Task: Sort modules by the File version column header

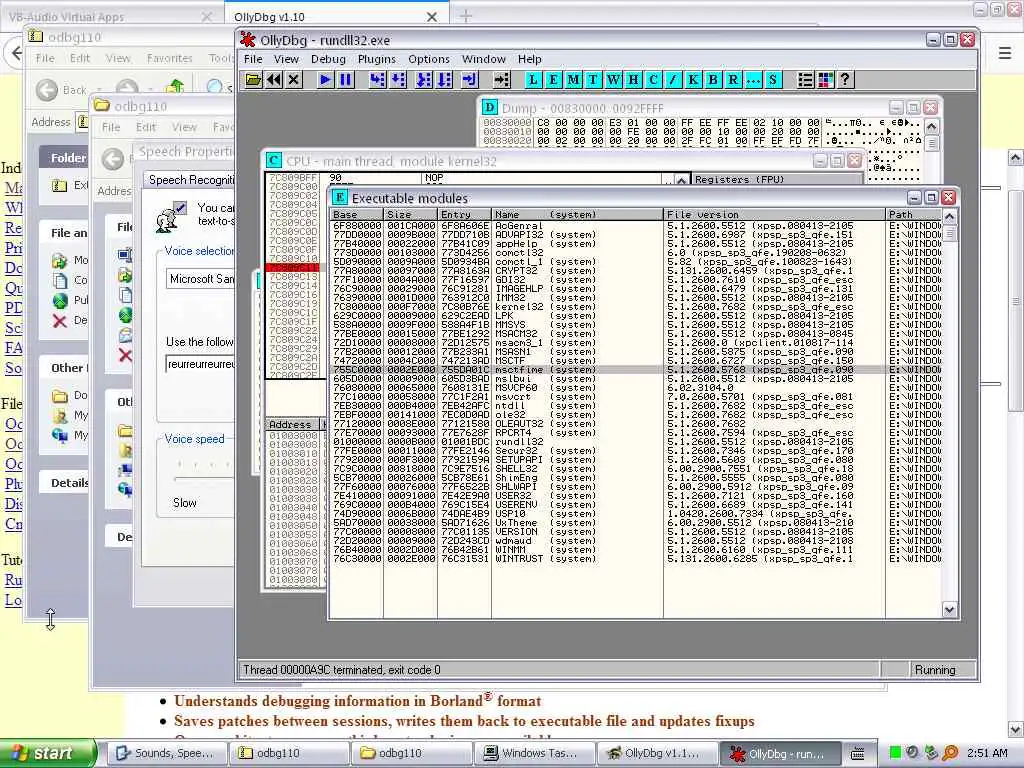Action: pos(774,214)
